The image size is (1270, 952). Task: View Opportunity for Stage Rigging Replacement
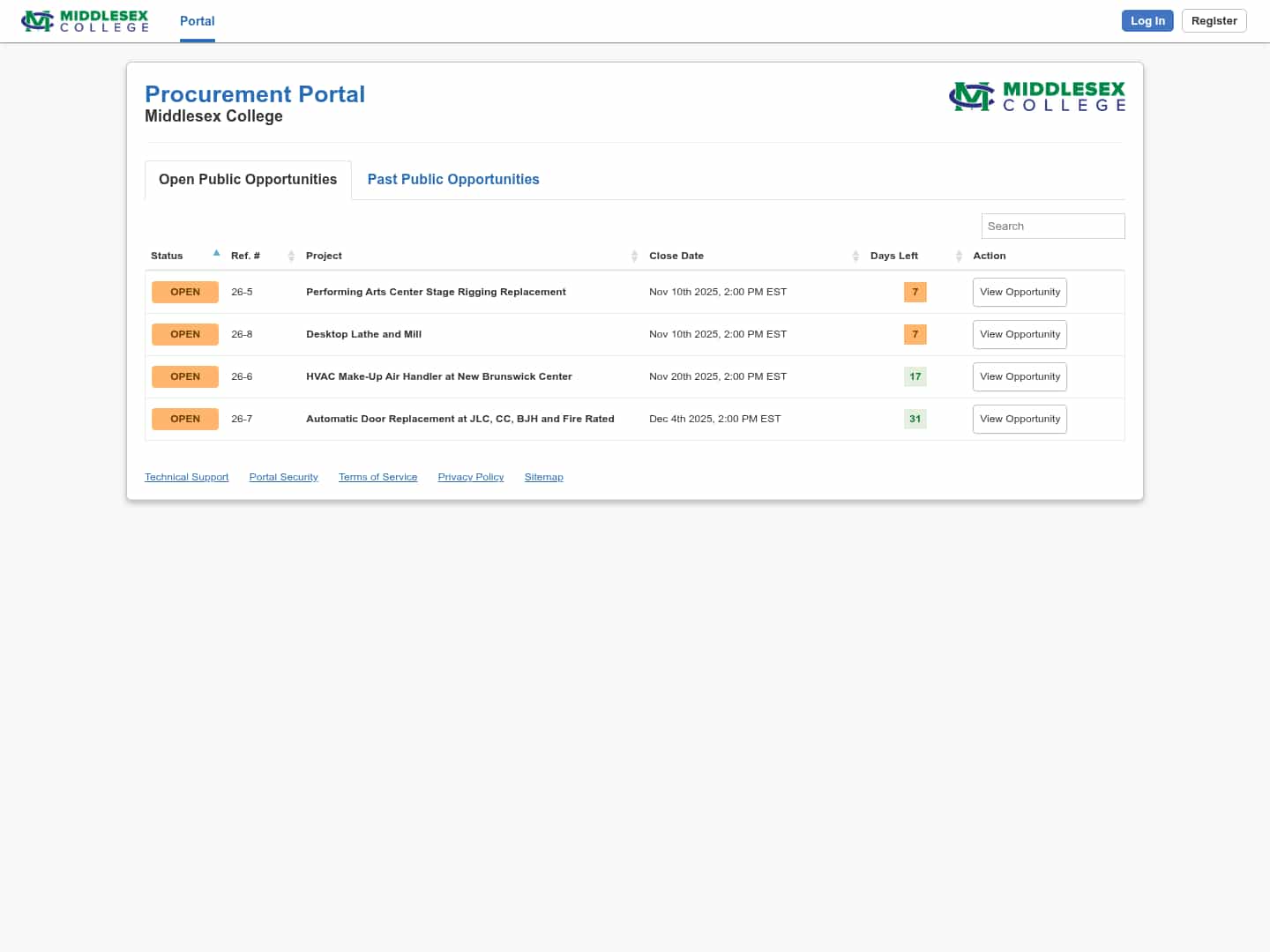pos(1020,292)
